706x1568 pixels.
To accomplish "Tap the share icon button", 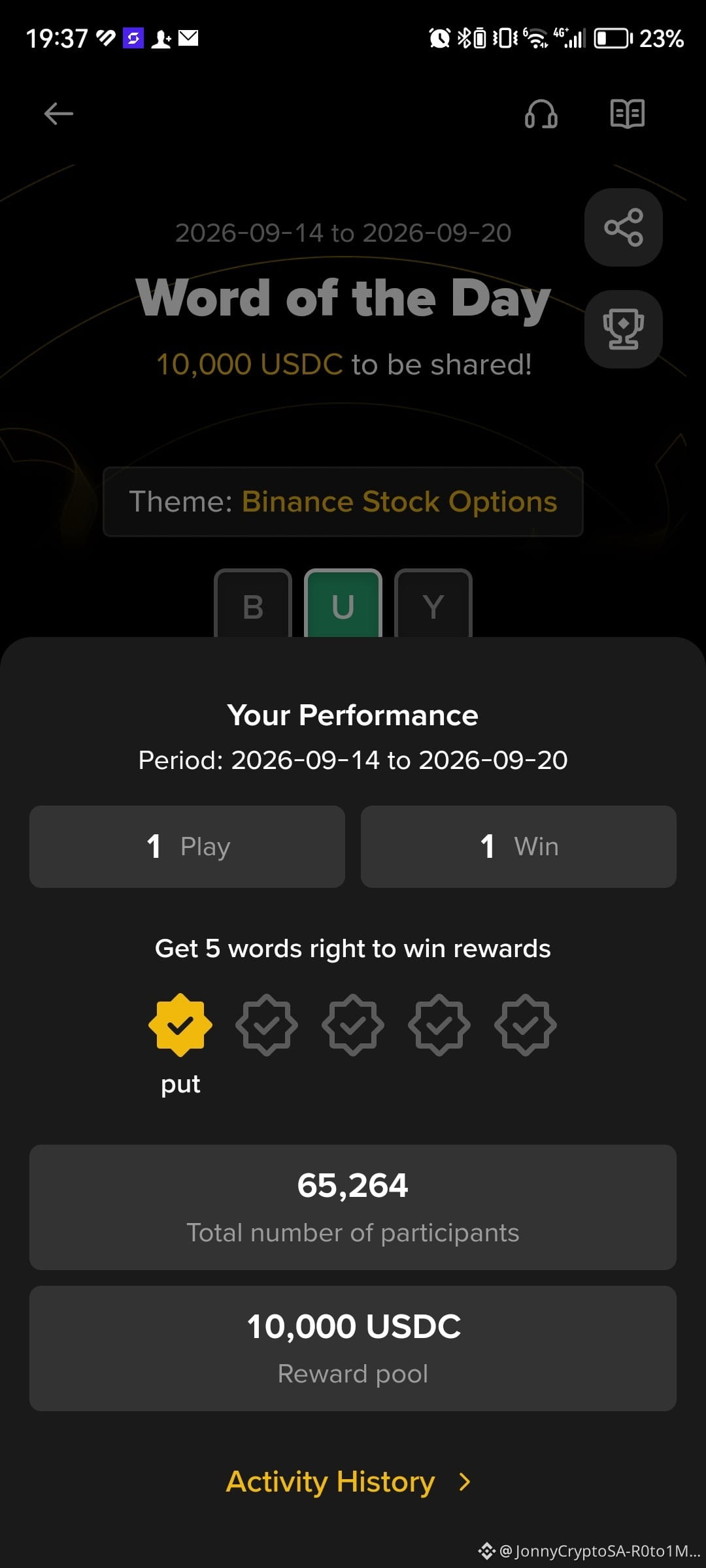I will (624, 227).
